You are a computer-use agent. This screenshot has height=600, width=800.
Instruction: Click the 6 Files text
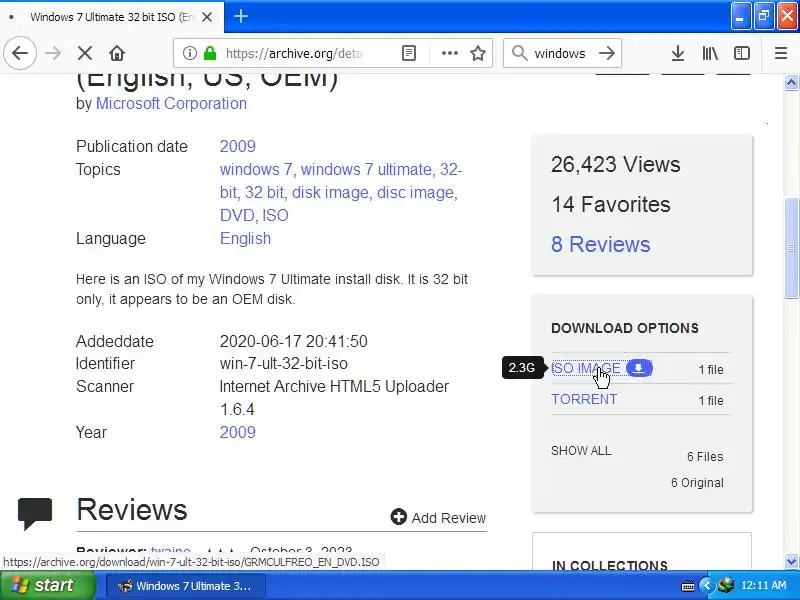[x=705, y=456]
